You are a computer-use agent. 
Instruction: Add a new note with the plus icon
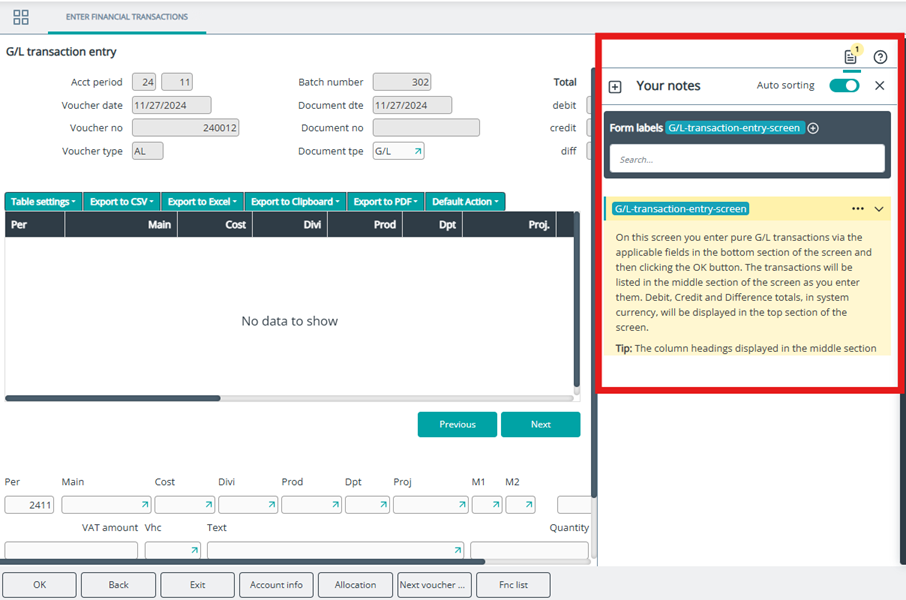[615, 87]
